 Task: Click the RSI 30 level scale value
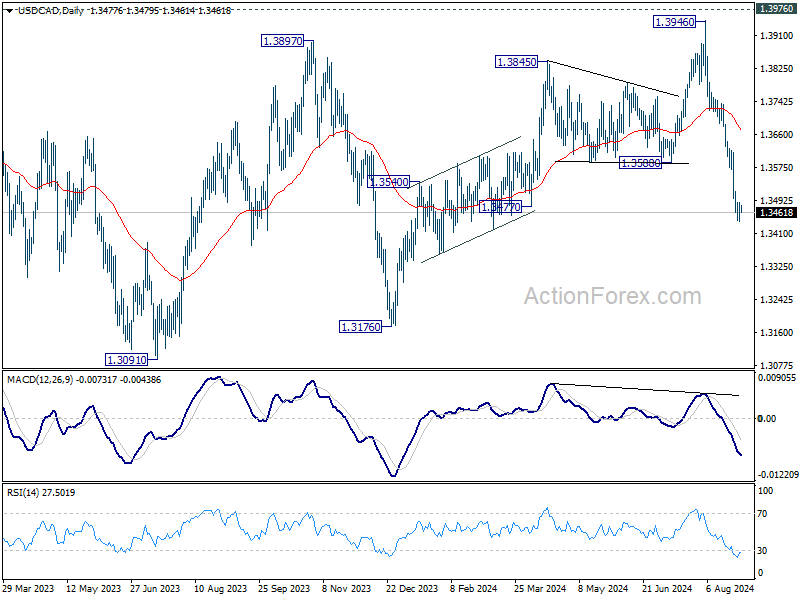tap(762, 550)
